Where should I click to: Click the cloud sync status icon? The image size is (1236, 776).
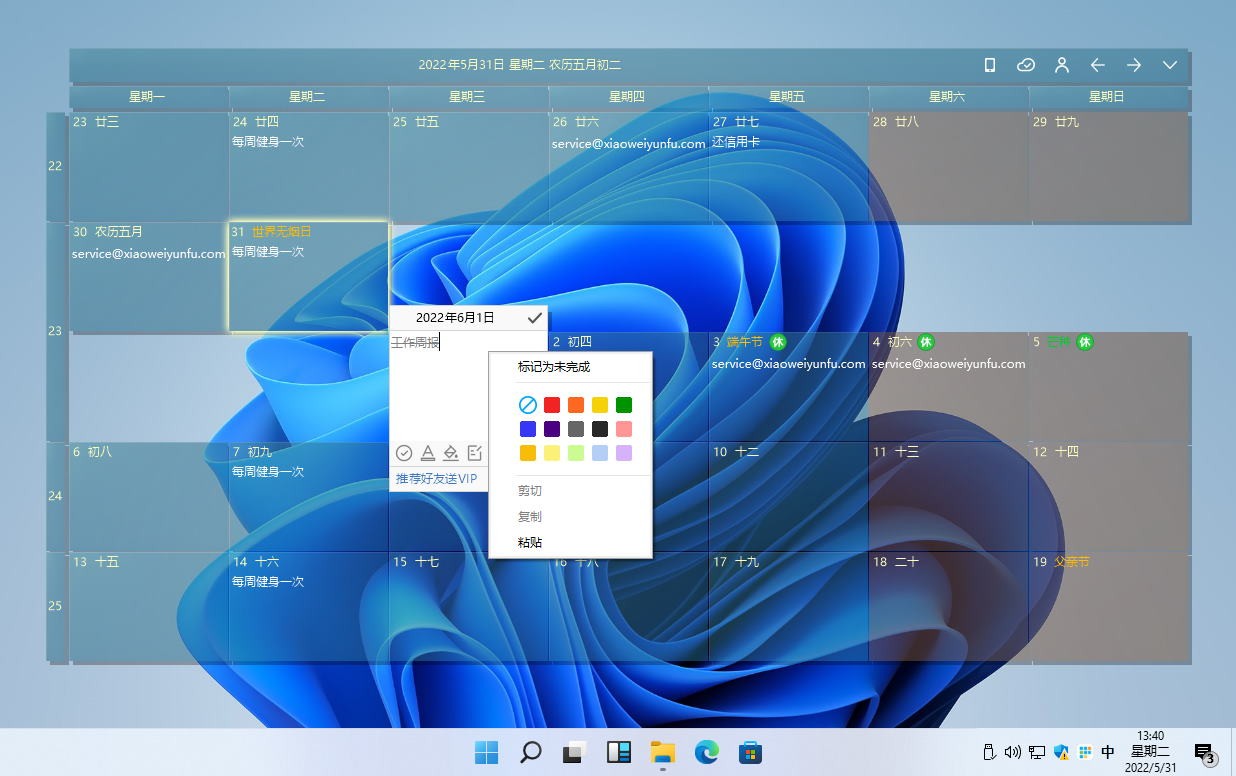pos(1026,65)
